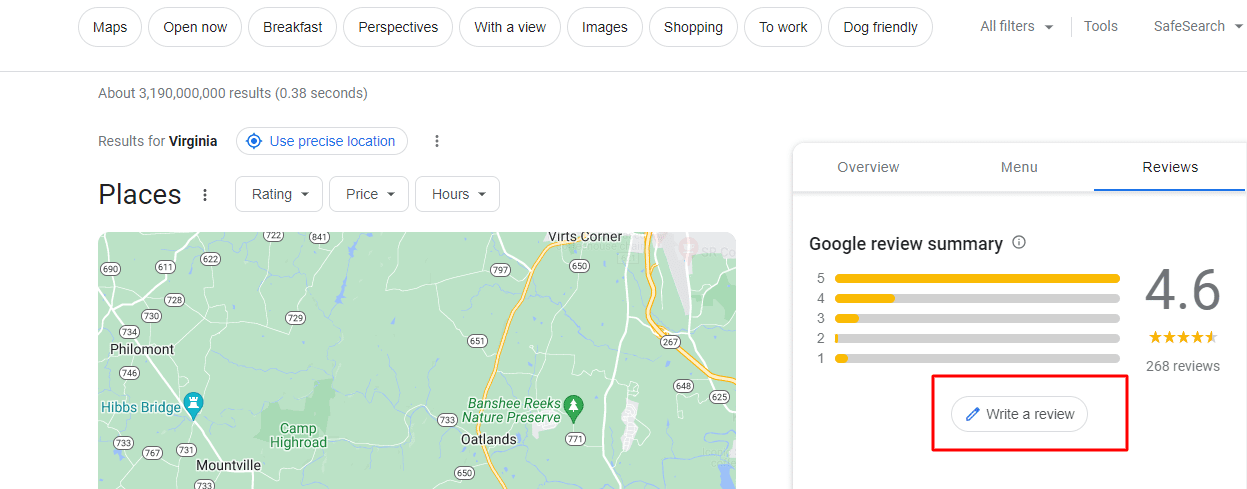
Task: Click the 268 reviews link
Action: tap(1182, 366)
